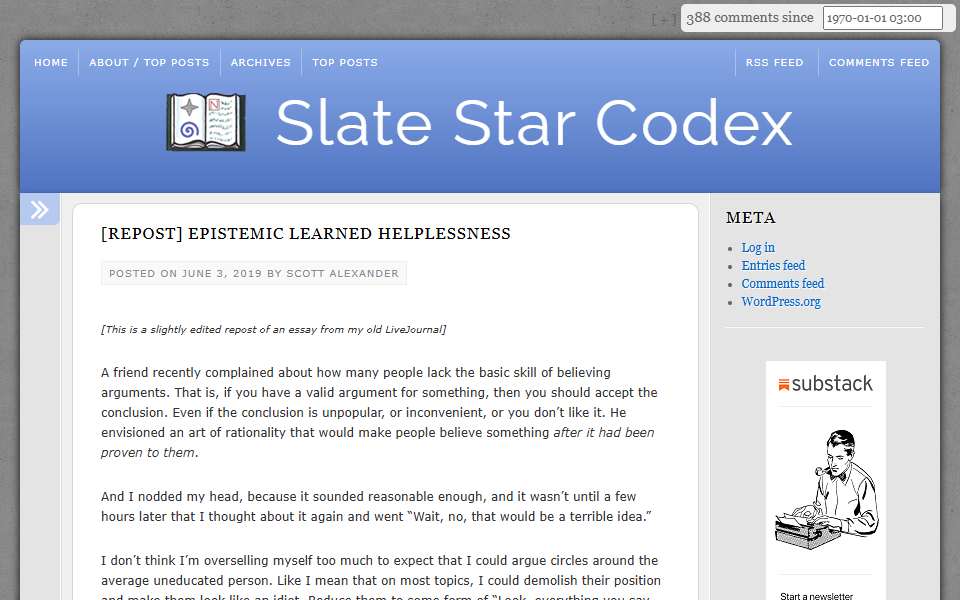Click the Slate Star Codex site title

click(x=534, y=123)
